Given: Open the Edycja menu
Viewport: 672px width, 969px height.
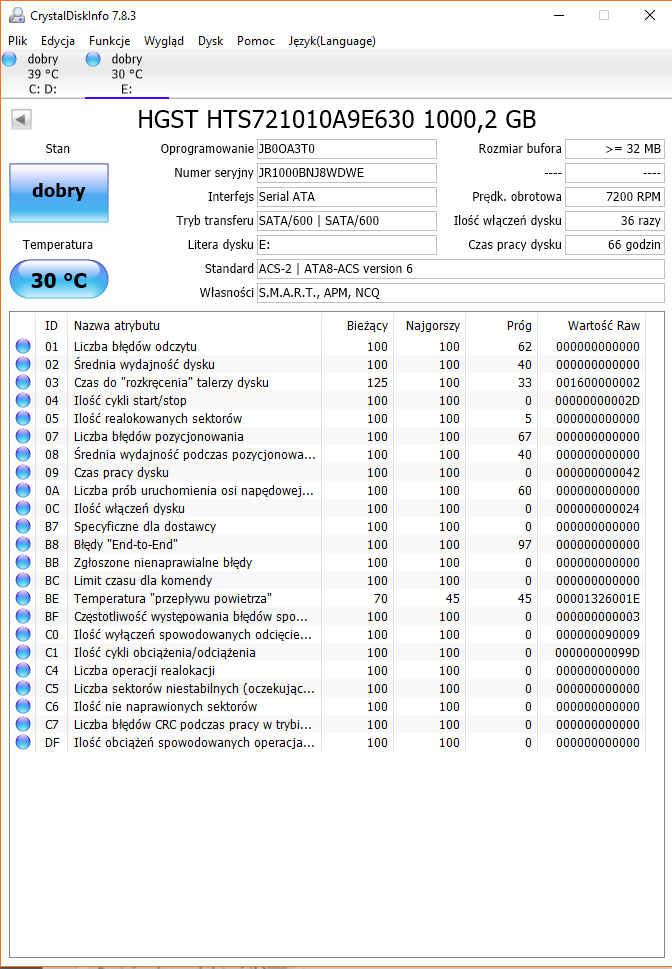Looking at the screenshot, I should tap(58, 41).
